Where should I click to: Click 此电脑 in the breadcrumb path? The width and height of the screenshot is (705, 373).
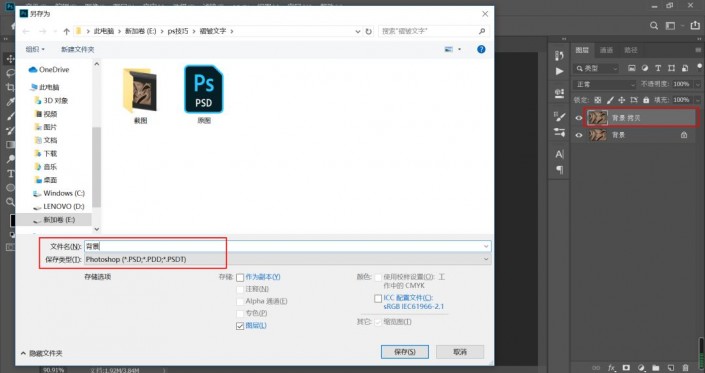(103, 31)
